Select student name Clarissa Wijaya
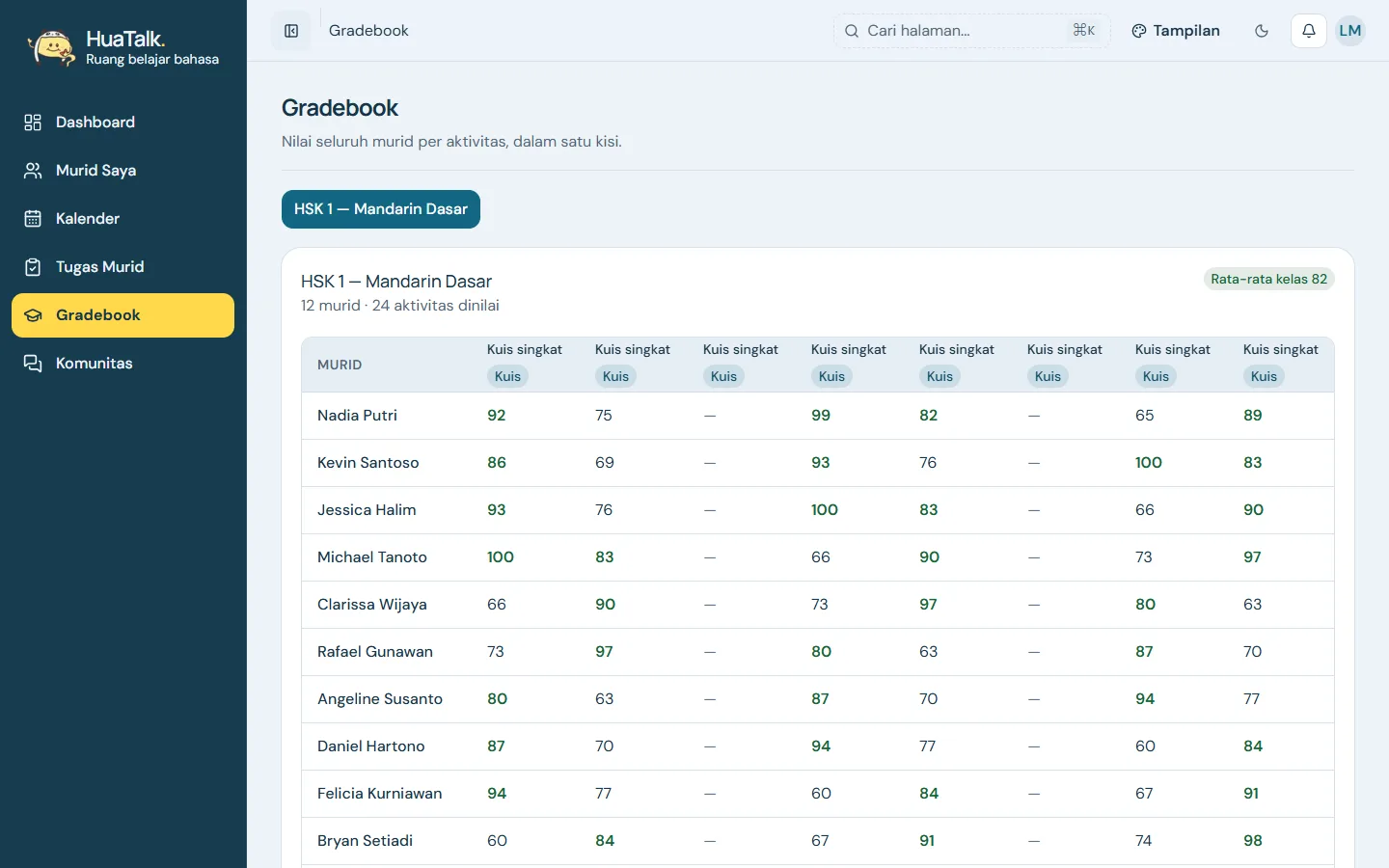This screenshot has height=868, width=1389. [x=372, y=605]
